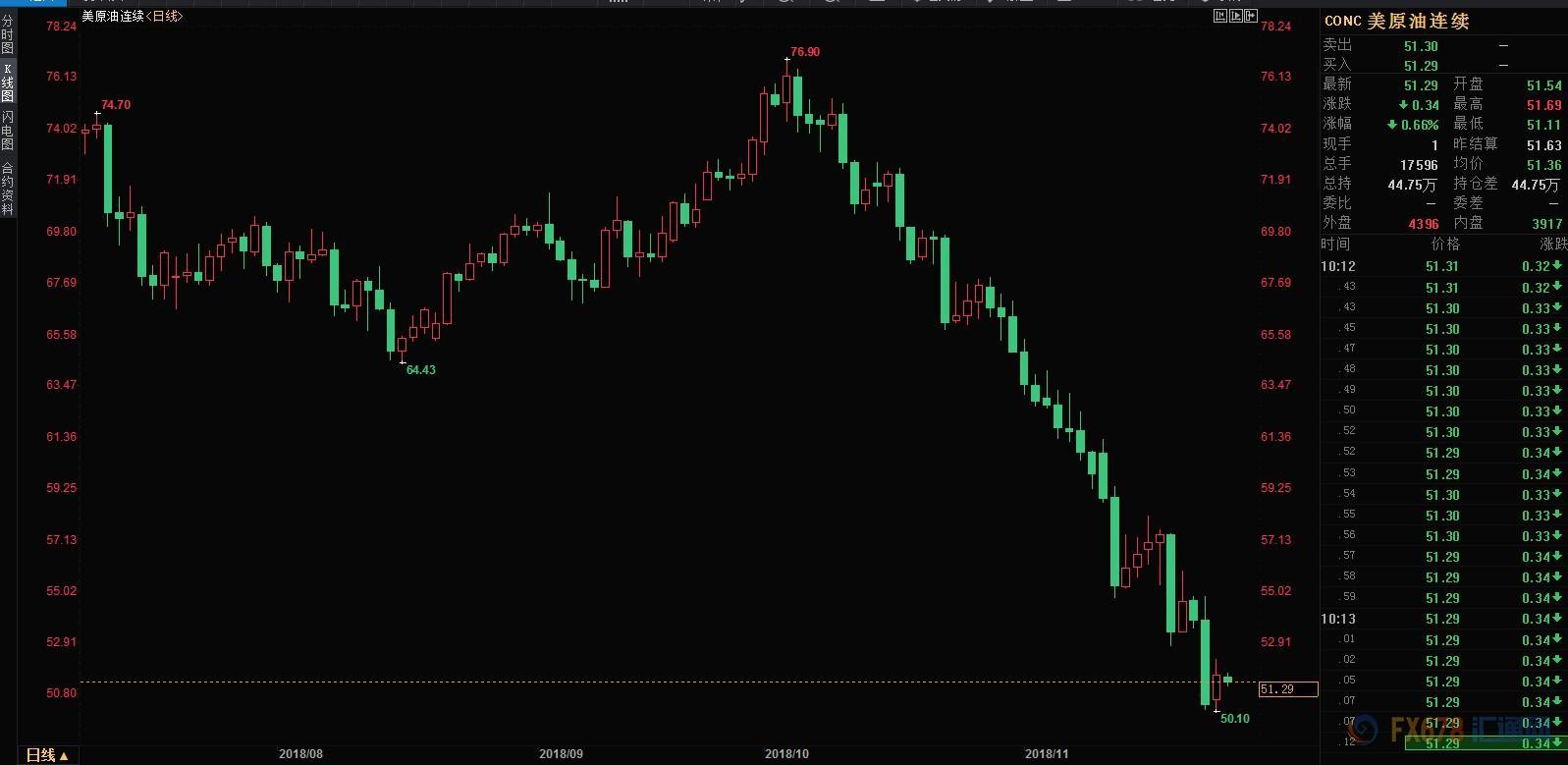The width and height of the screenshot is (1568, 765).
Task: Click the 76.90 high-price marker
Action: tap(805, 52)
